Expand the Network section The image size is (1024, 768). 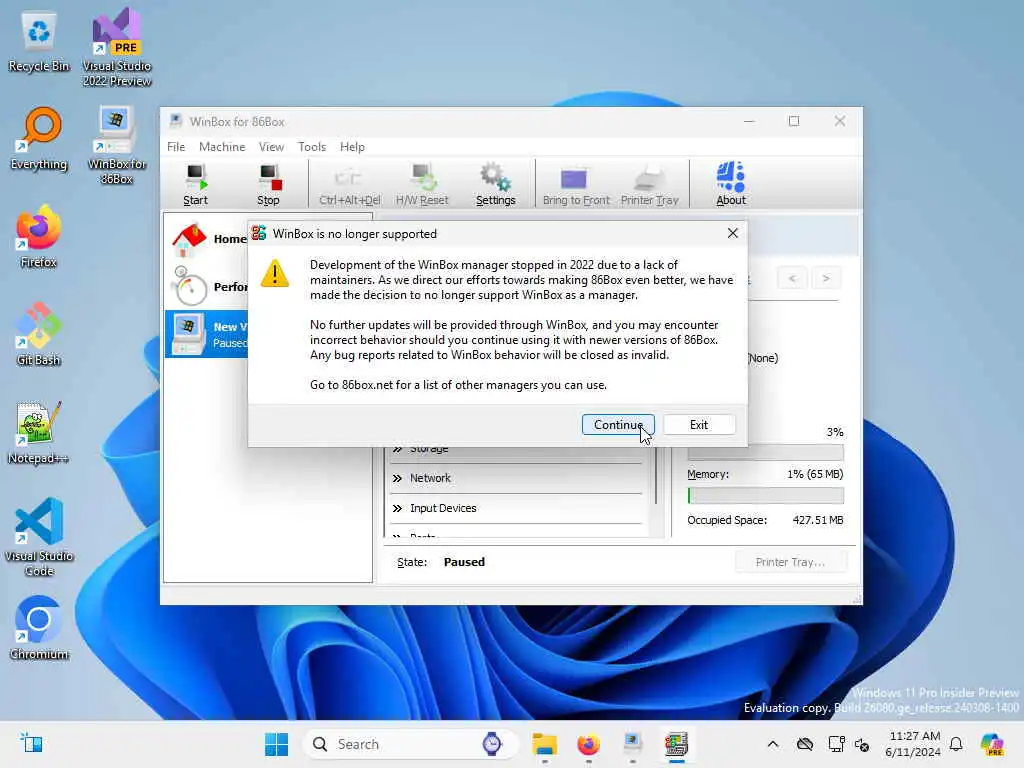(x=516, y=478)
